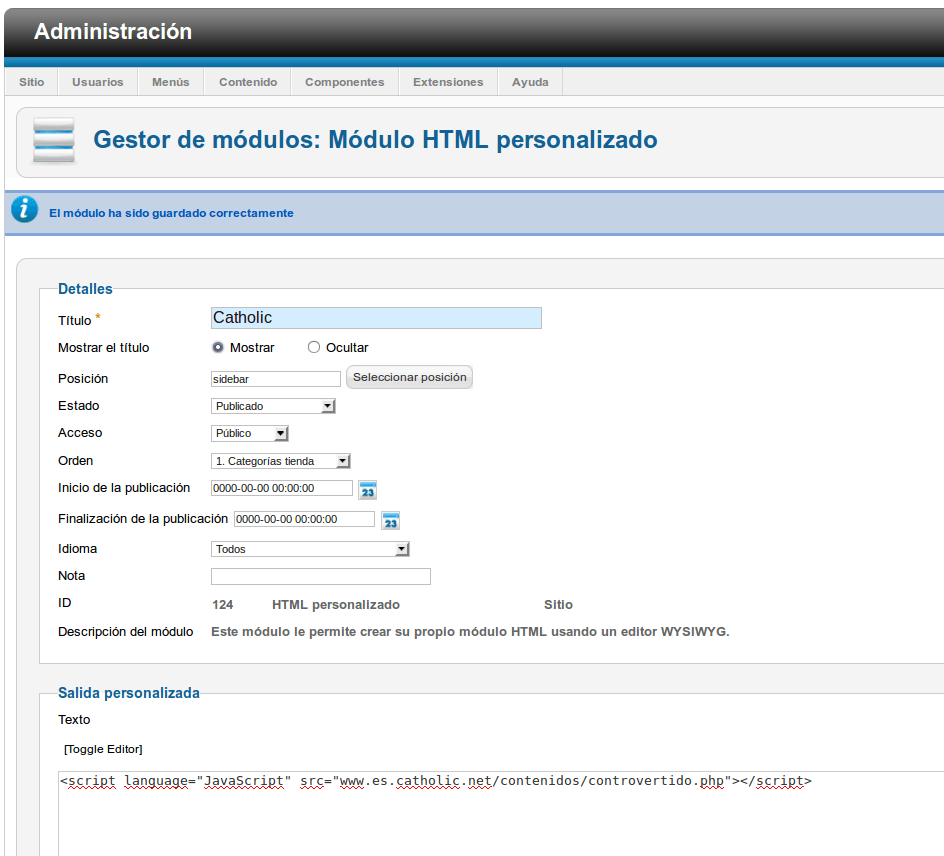Click the Toggle Editor link

pyautogui.click(x=103, y=749)
